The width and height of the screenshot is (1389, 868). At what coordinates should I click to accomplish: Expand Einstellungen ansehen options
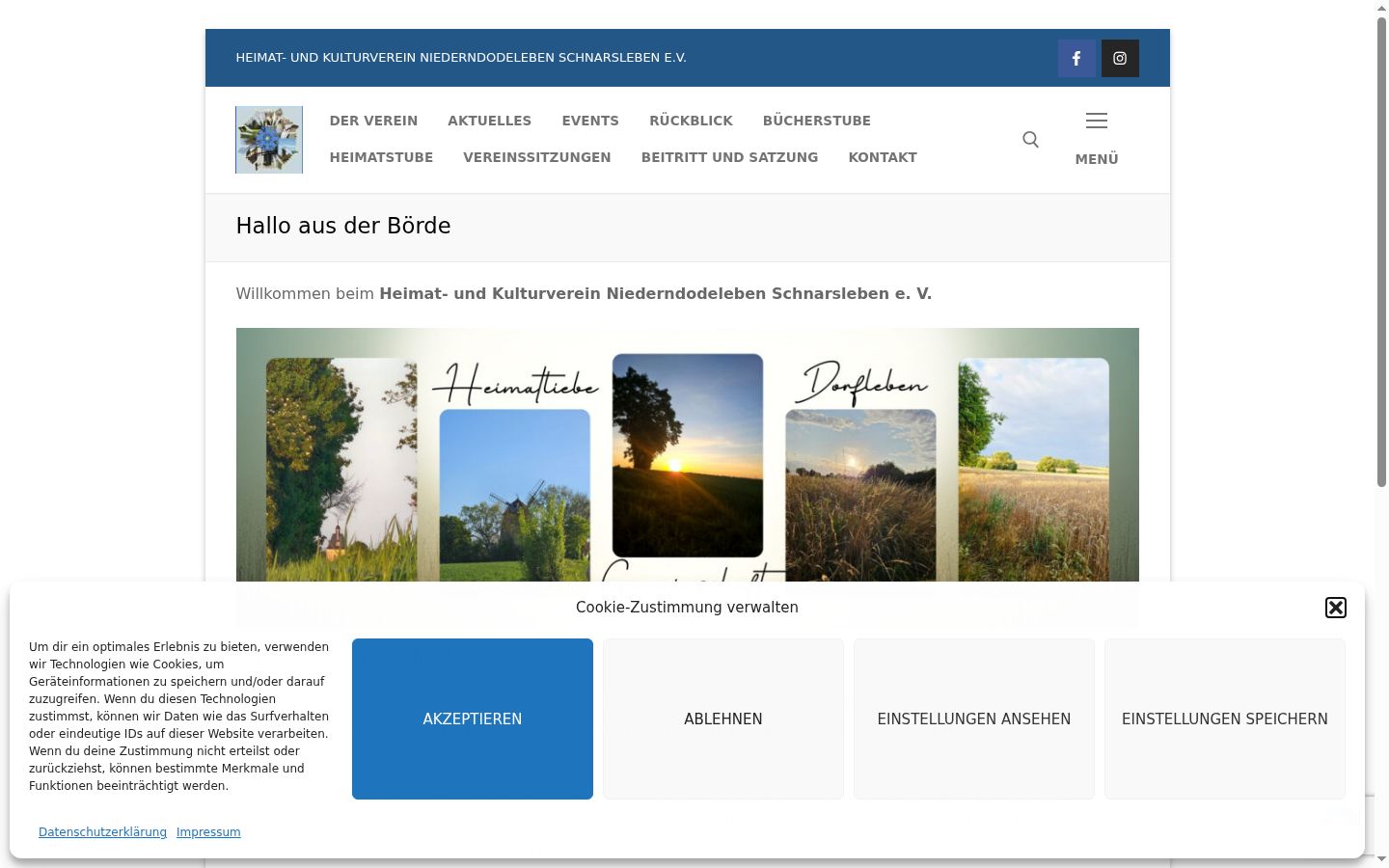(974, 719)
